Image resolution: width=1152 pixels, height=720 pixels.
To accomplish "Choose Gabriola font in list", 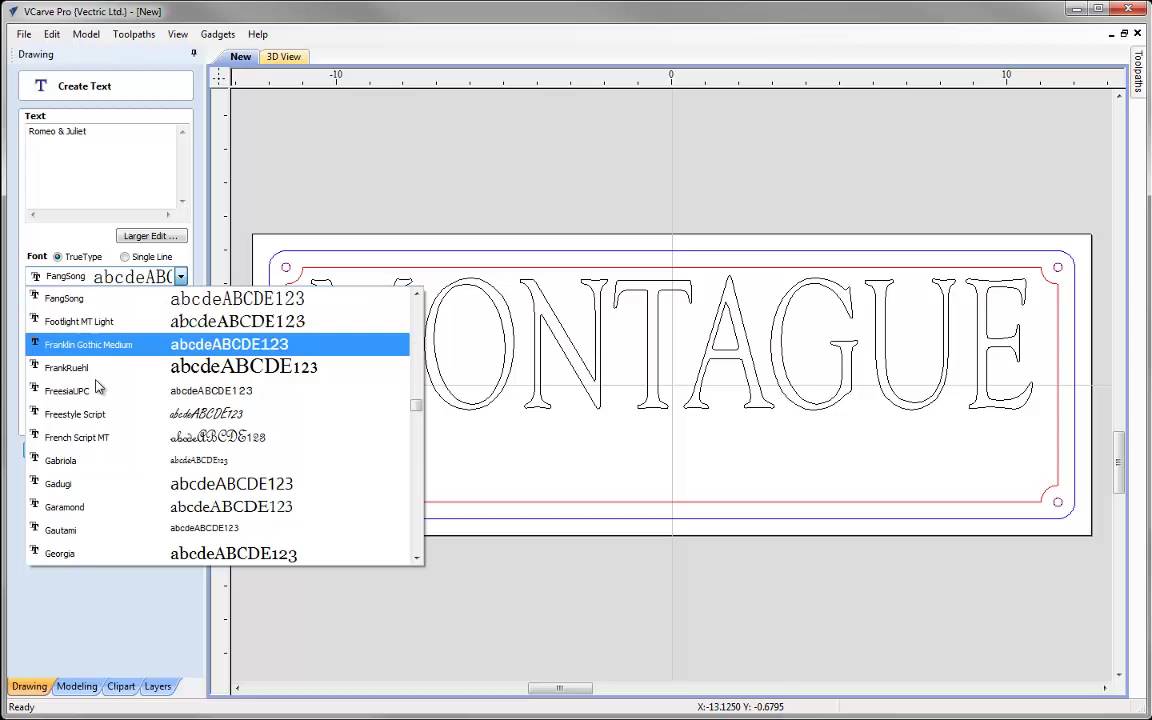I will click(x=217, y=461).
